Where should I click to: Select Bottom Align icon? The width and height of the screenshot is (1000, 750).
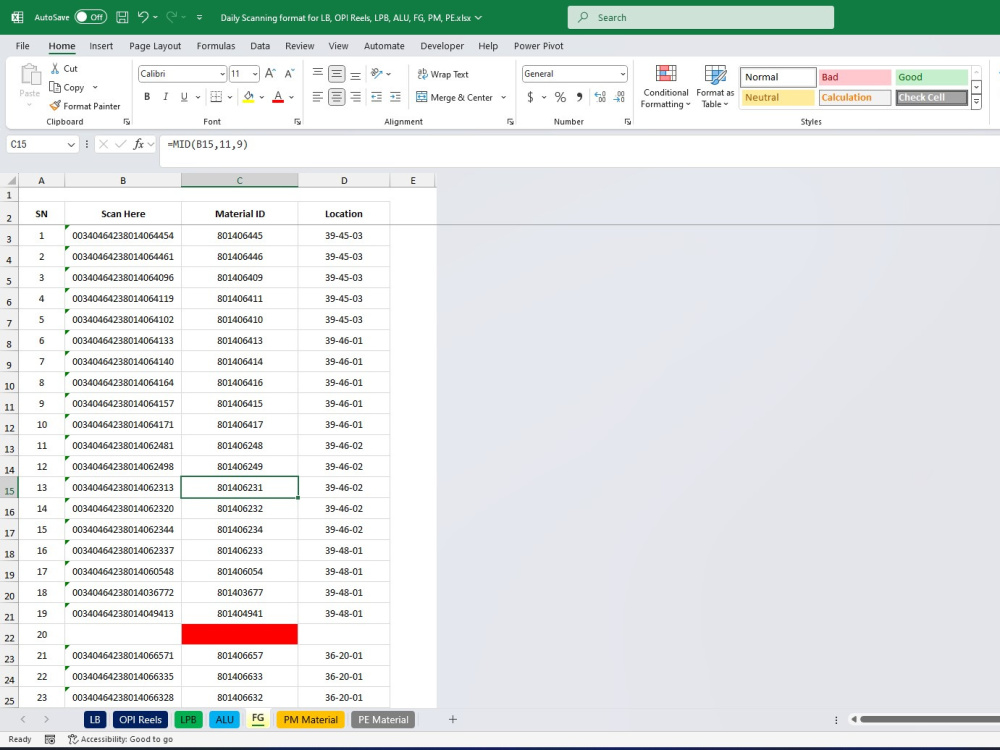pyautogui.click(x=356, y=74)
